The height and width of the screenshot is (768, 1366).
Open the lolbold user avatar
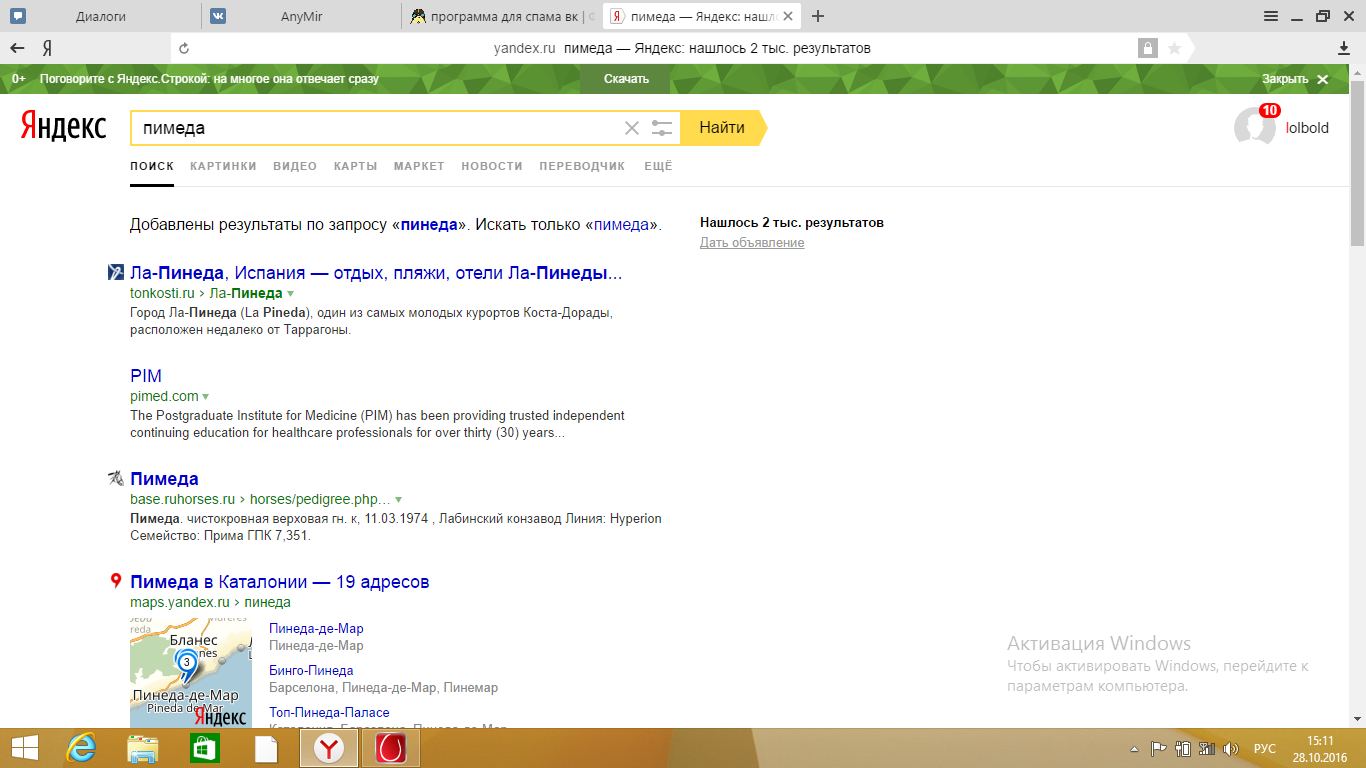1255,128
